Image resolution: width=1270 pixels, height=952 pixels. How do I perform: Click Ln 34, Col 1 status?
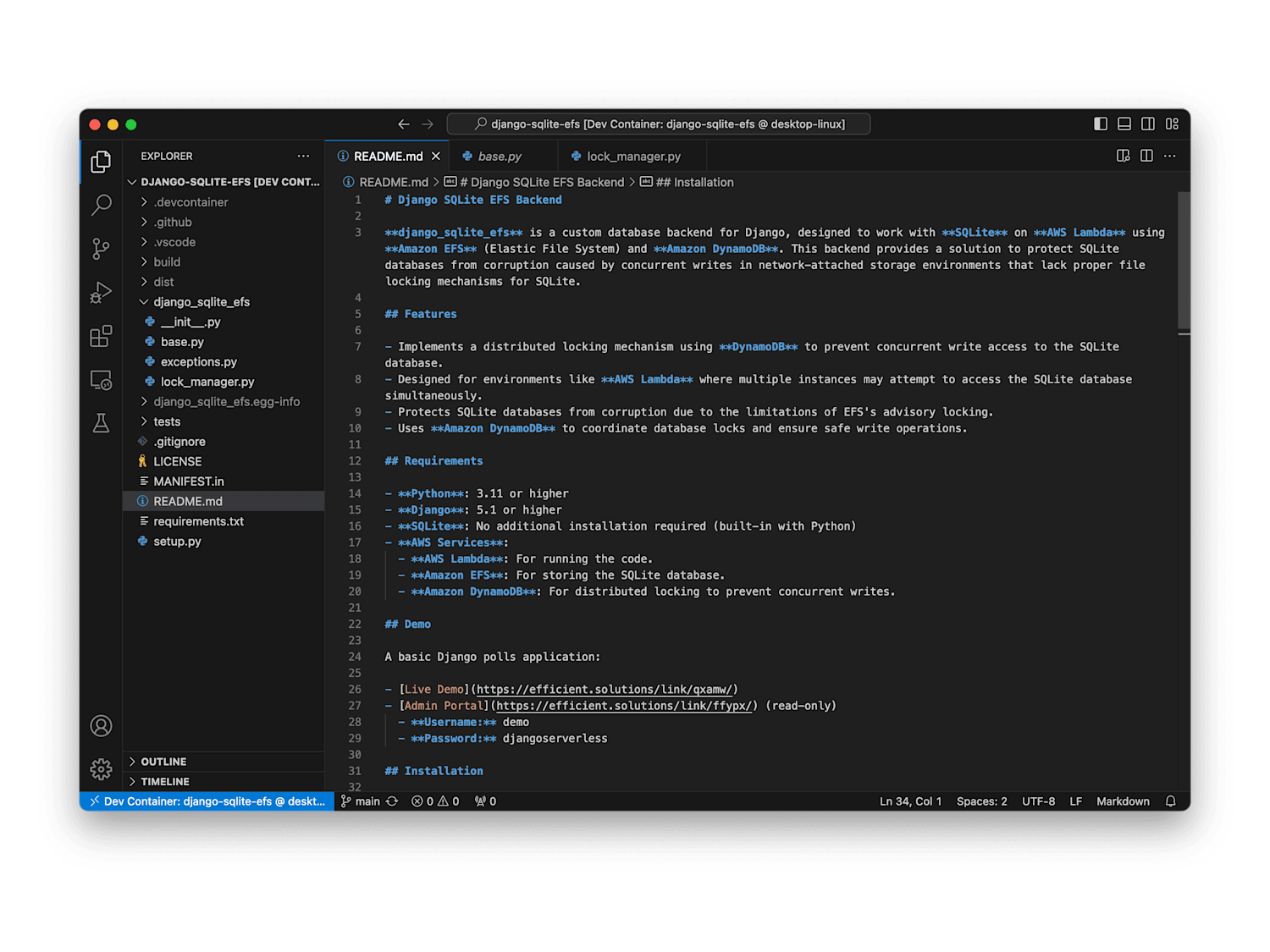[910, 801]
